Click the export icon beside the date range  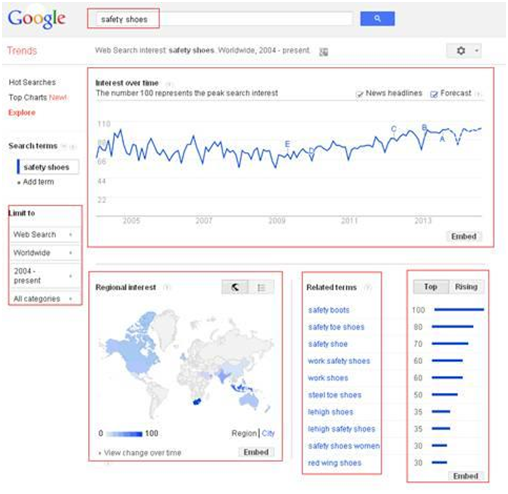pos(323,52)
